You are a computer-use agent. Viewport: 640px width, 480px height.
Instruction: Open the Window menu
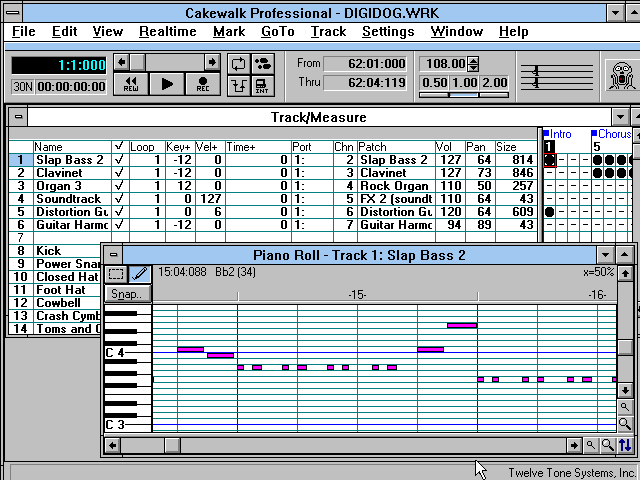pos(457,31)
